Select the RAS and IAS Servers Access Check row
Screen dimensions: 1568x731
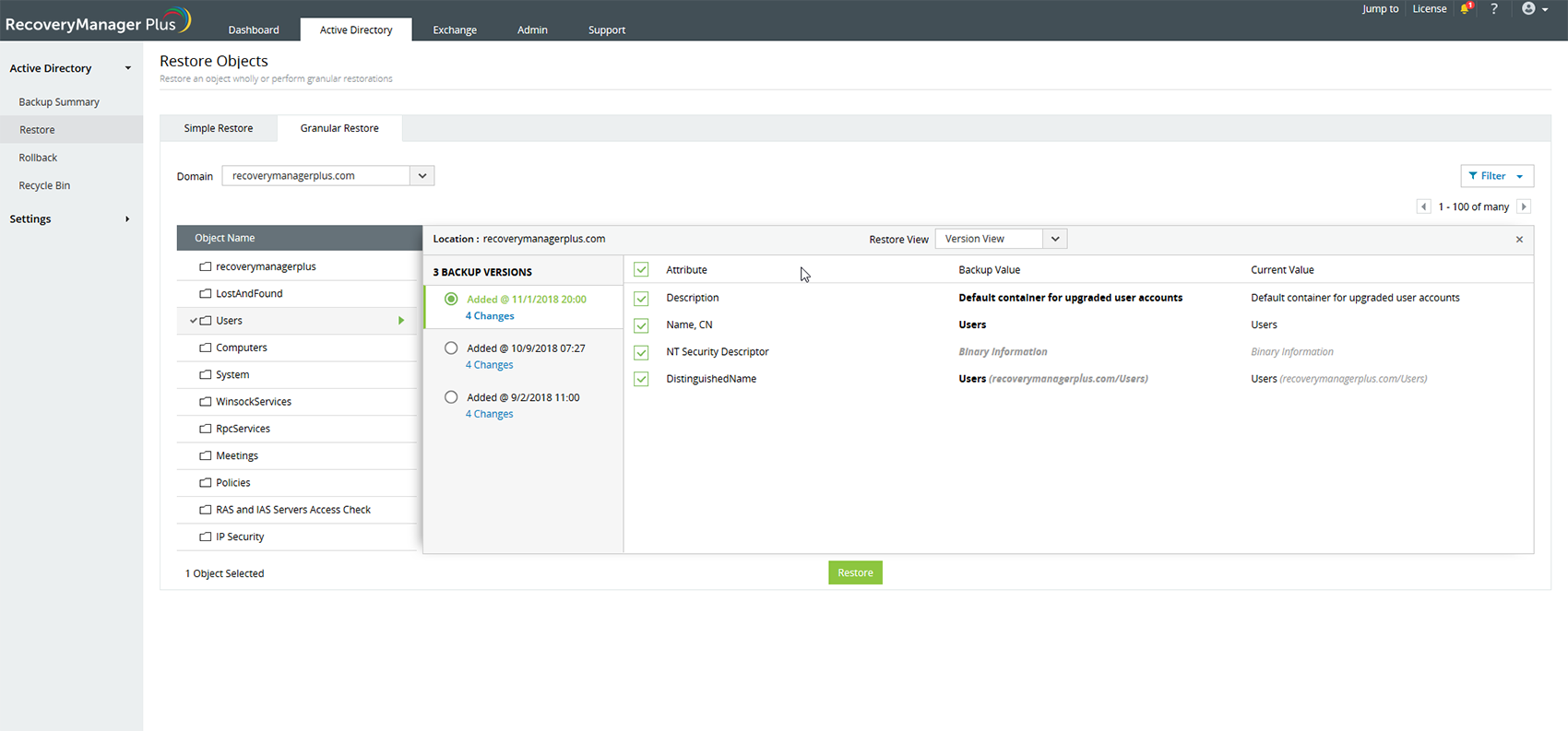click(299, 510)
